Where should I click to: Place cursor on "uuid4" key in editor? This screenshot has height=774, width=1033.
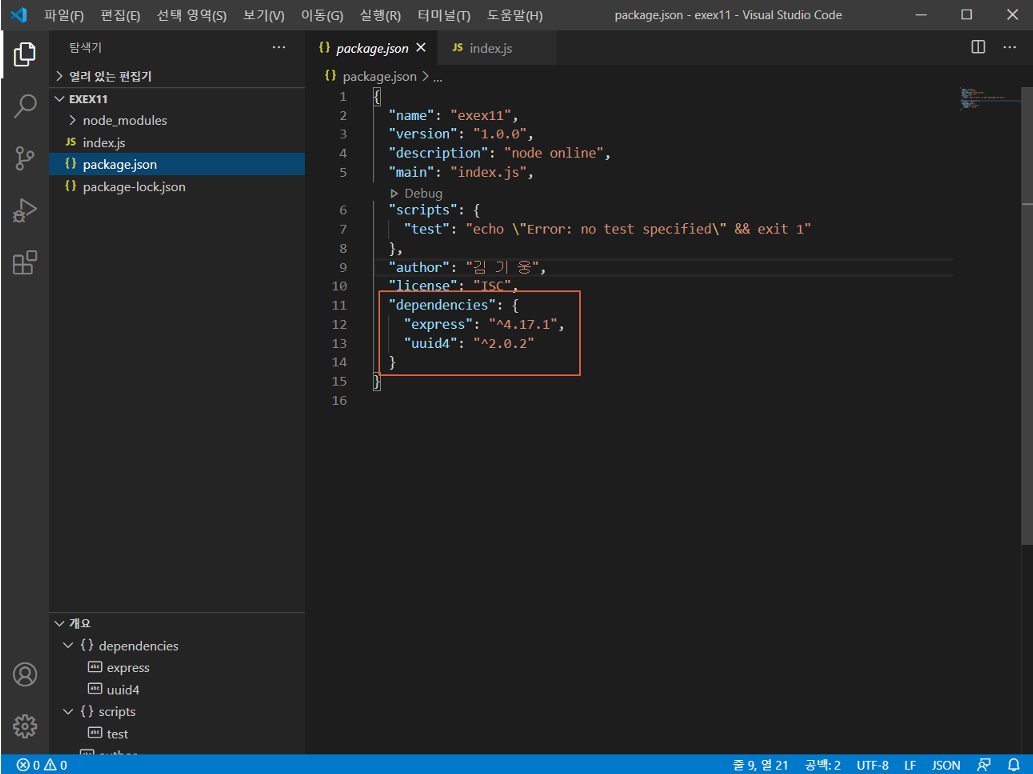point(430,343)
